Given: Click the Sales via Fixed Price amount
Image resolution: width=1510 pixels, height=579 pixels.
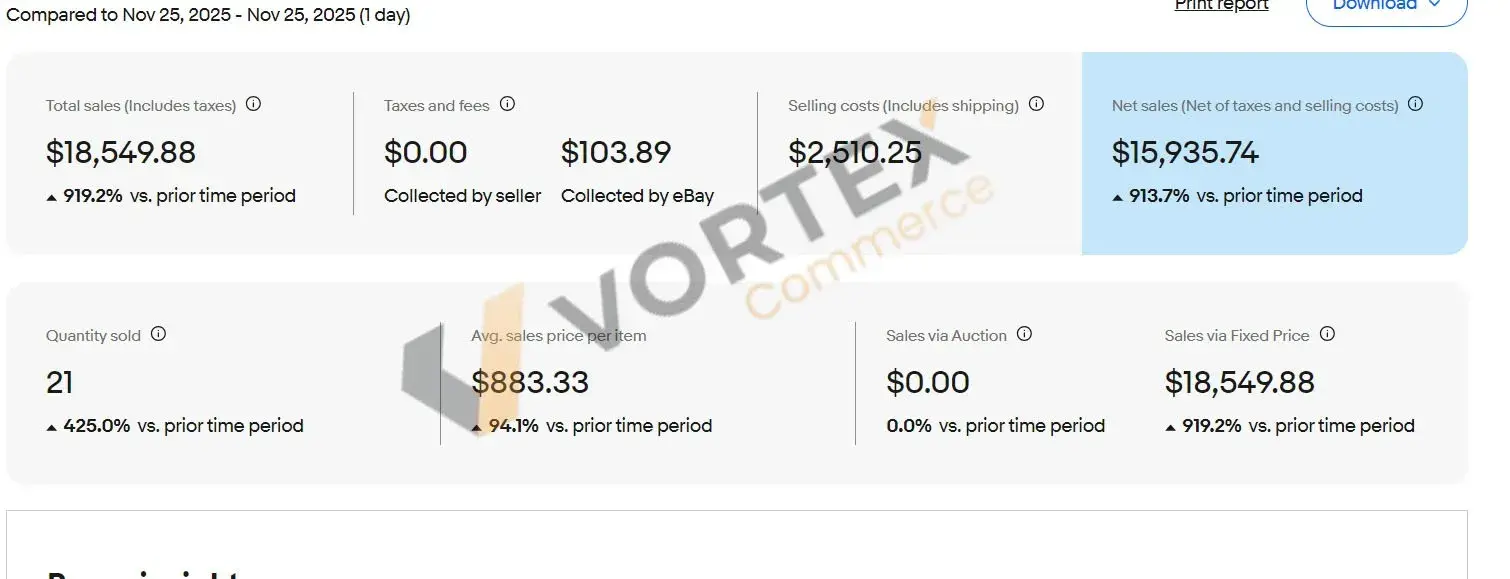Looking at the screenshot, I should 1239,382.
